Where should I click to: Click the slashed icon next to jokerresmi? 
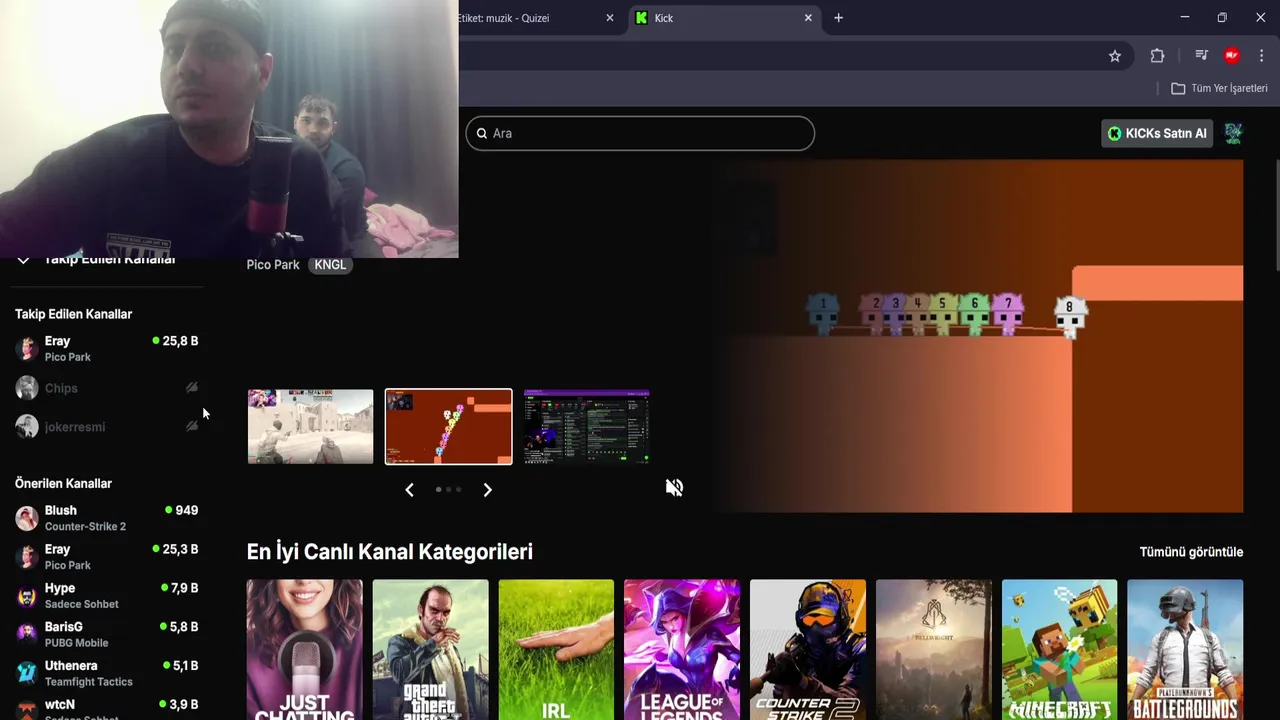click(192, 426)
